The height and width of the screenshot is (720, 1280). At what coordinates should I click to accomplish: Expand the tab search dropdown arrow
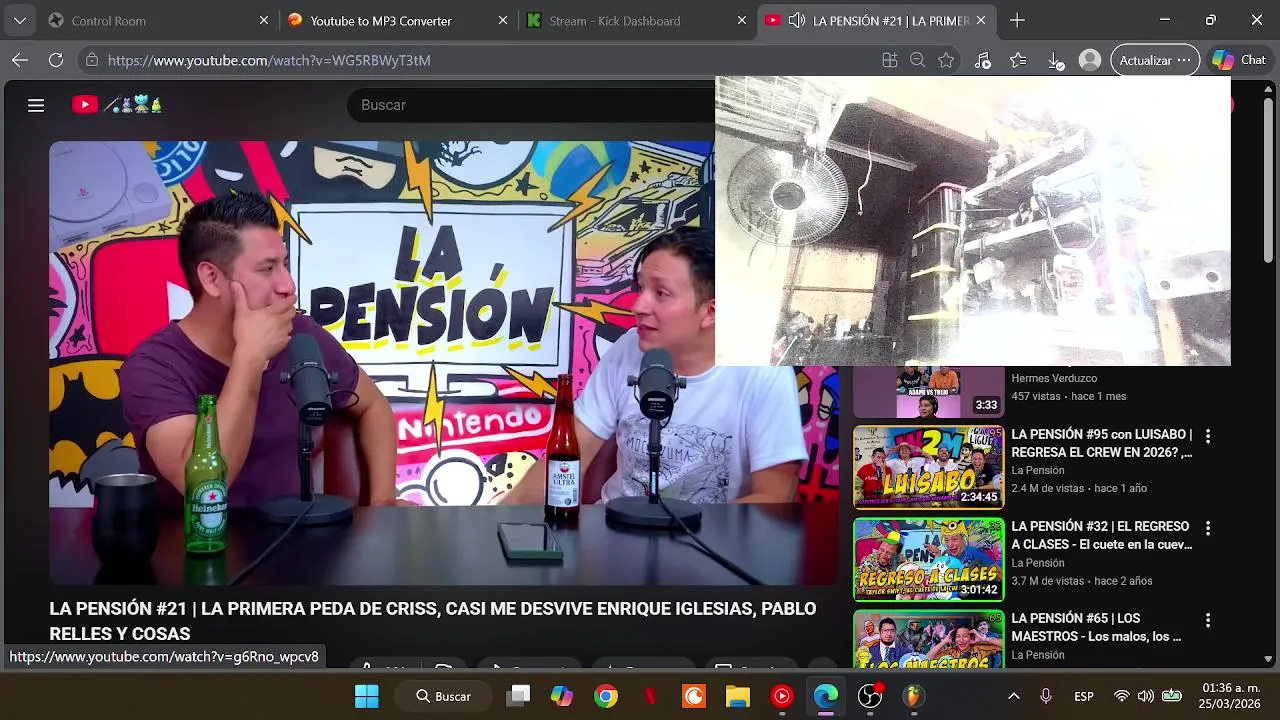click(x=19, y=20)
